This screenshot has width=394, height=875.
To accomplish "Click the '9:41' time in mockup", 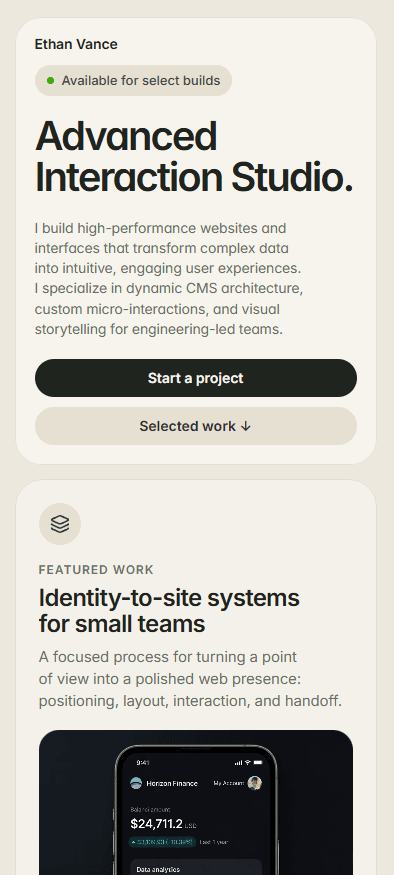I will pos(143,762).
